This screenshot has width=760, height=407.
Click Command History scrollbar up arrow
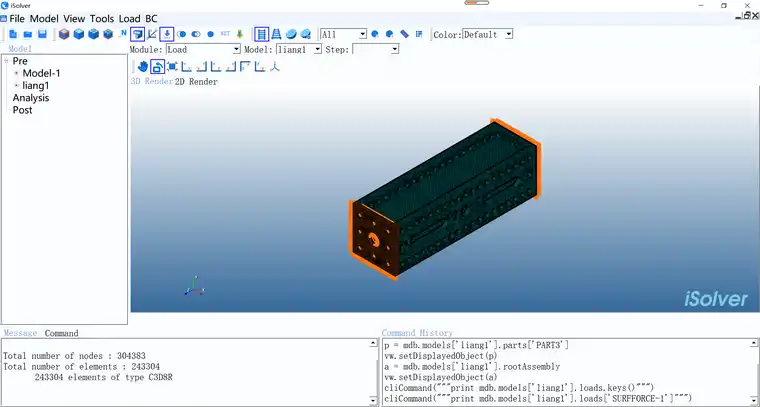754,343
